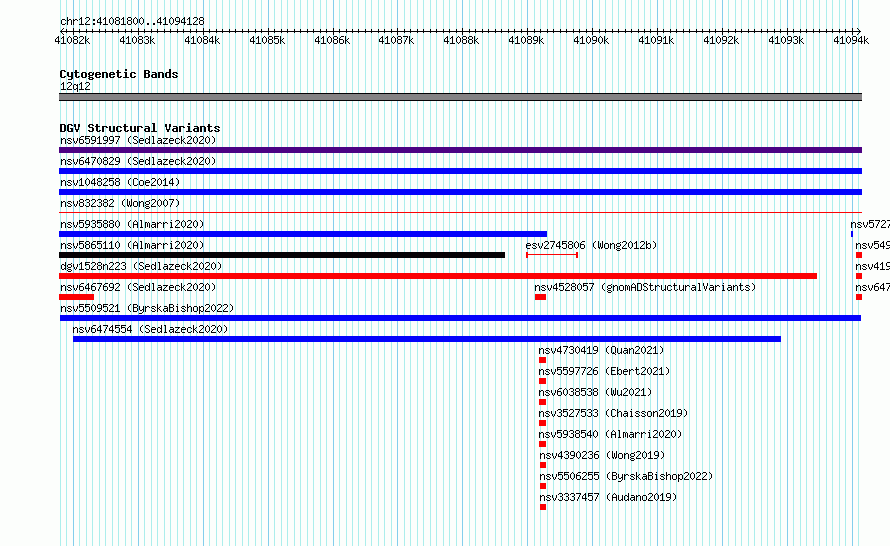Open nsv6467692 (Sedlazeck2020) variant label
Viewport: 890px width, 546px height.
(x=138, y=287)
